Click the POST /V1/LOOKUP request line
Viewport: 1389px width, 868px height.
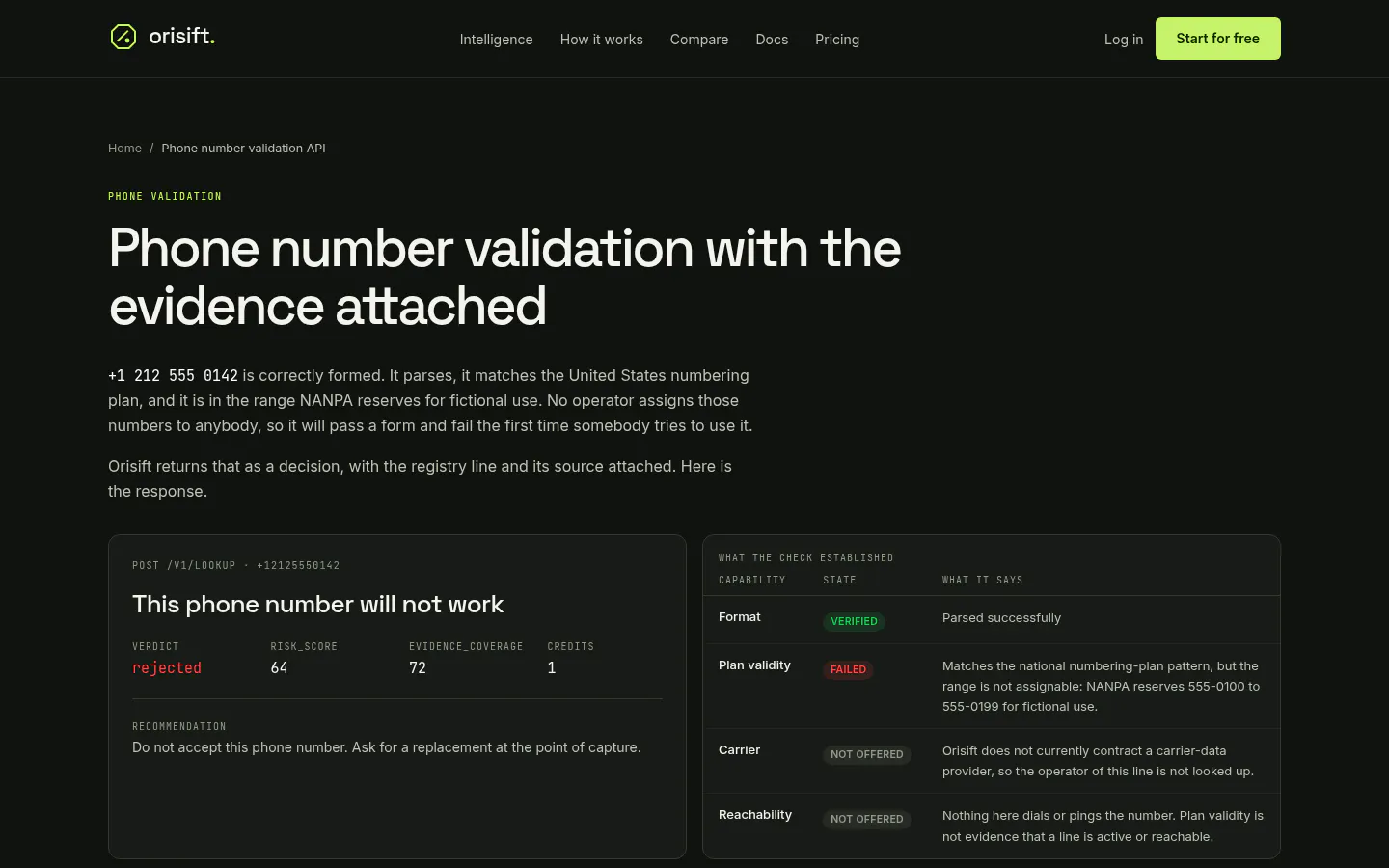(x=236, y=565)
